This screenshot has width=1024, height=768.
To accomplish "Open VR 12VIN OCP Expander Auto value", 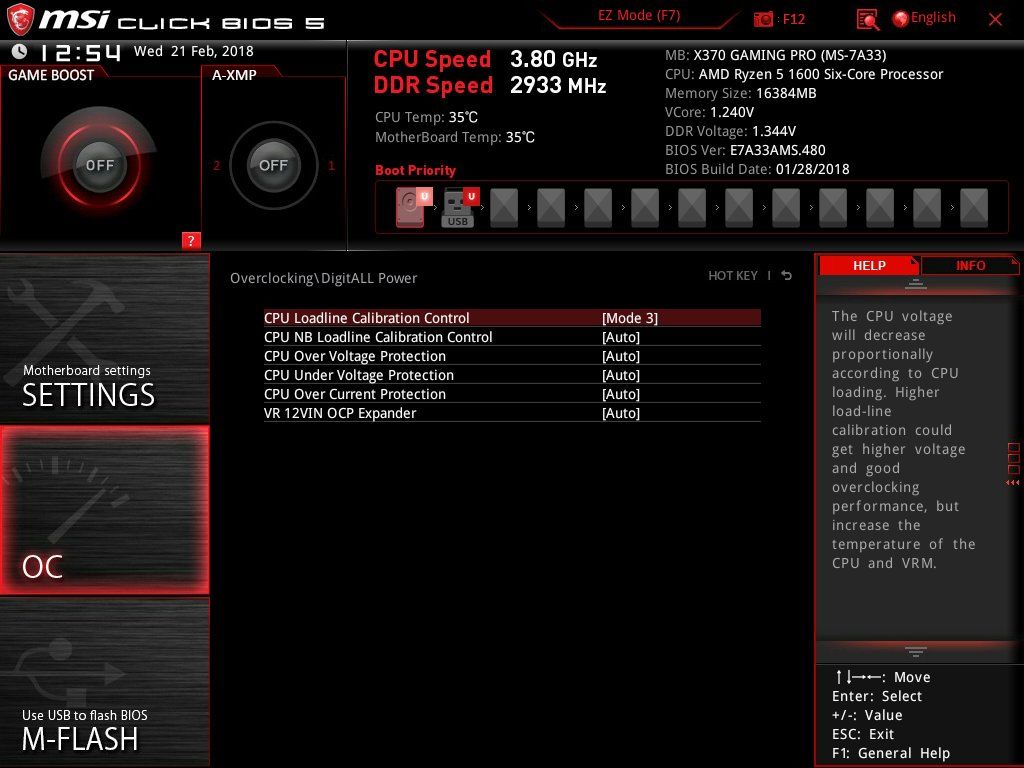I will pyautogui.click(x=620, y=413).
